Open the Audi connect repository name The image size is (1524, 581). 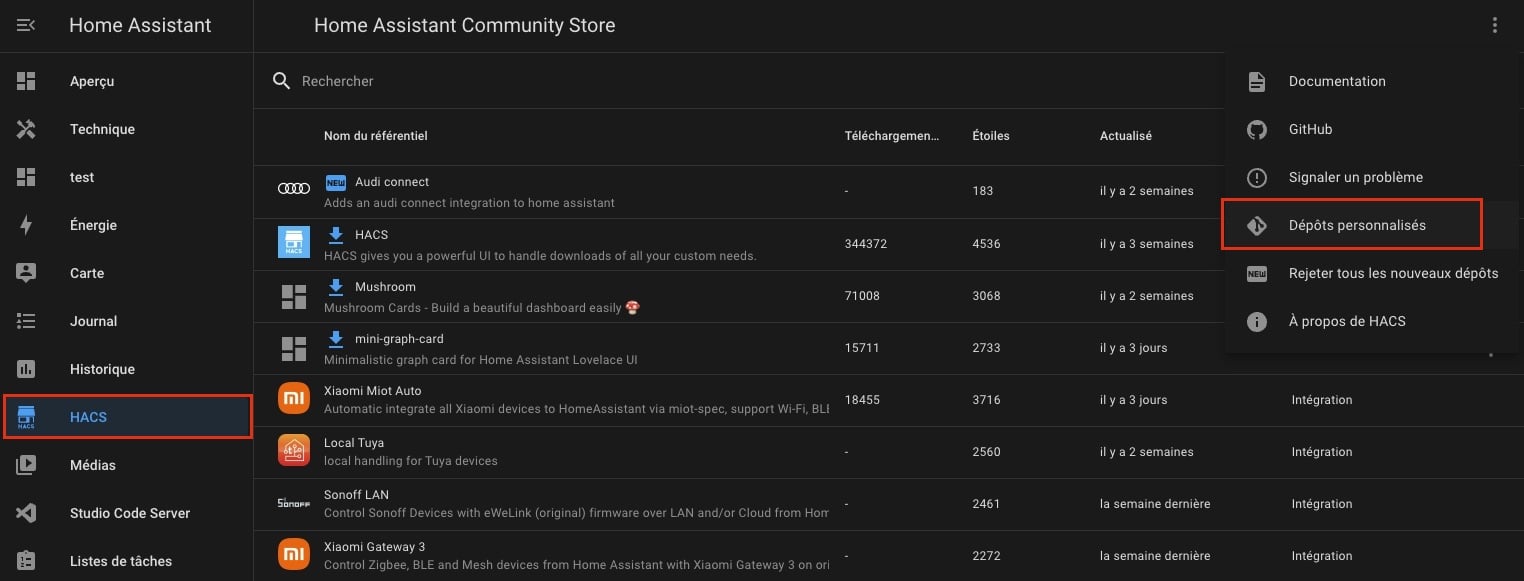(392, 182)
